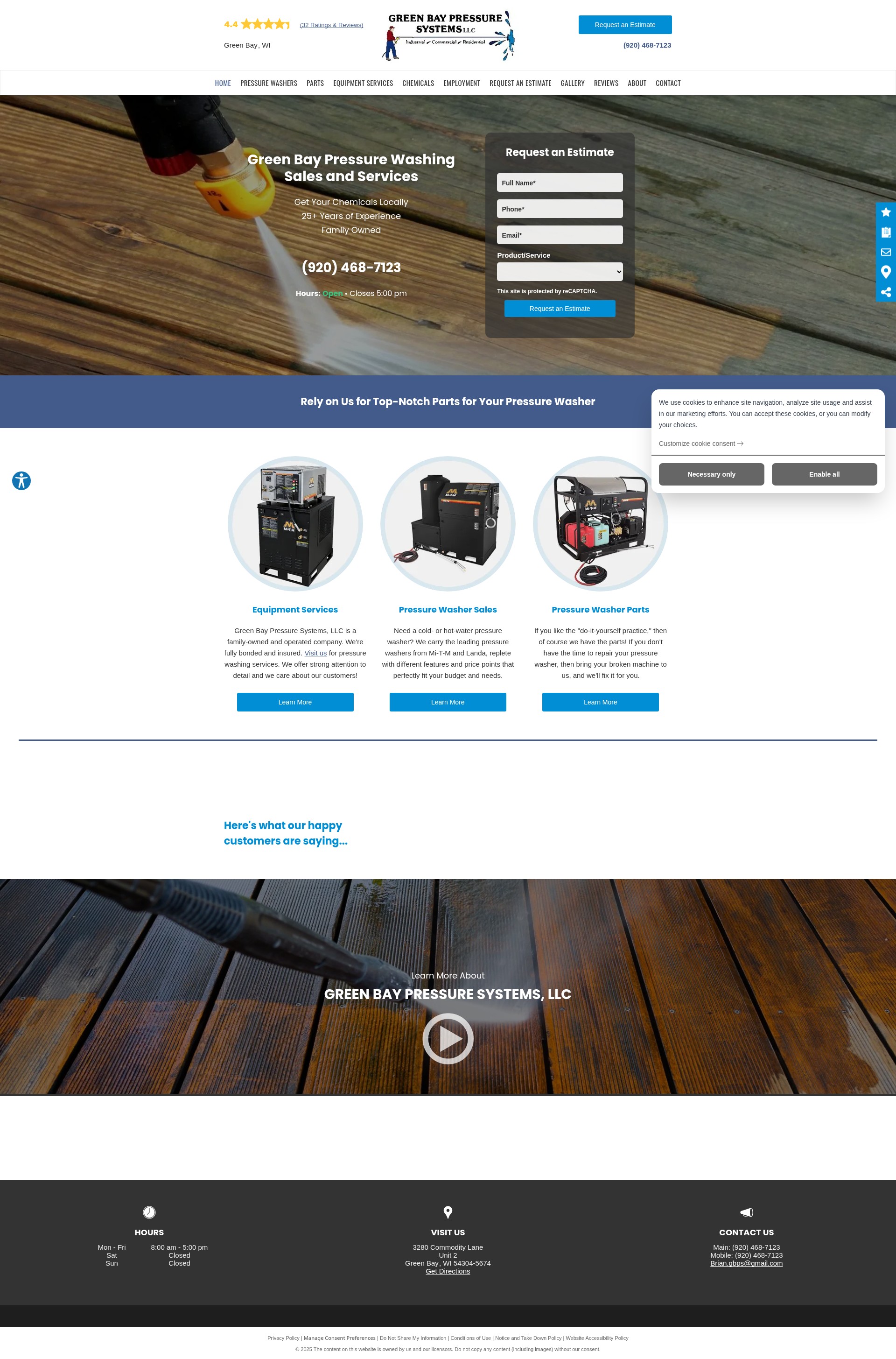Open the Chemicals menu item
The image size is (896, 1359).
418,84
